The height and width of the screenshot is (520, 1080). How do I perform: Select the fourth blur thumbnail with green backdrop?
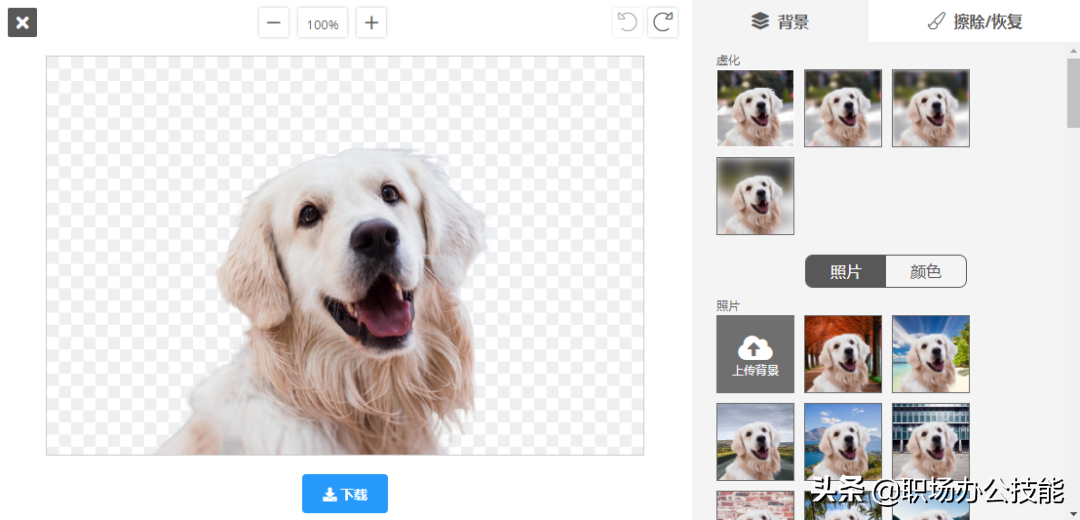click(x=755, y=196)
